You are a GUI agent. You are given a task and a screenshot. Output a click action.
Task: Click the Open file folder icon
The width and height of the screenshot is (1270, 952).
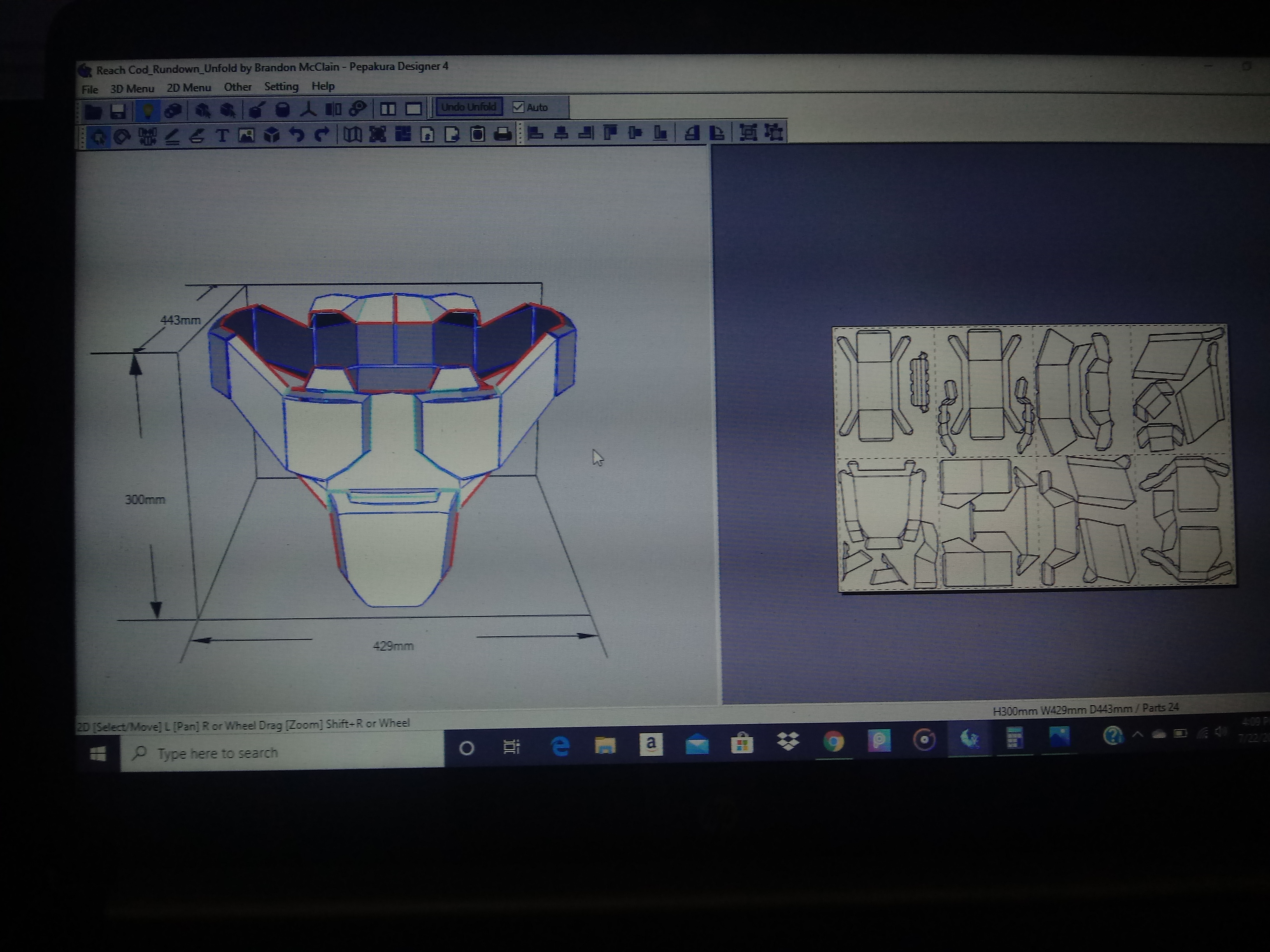click(x=93, y=111)
